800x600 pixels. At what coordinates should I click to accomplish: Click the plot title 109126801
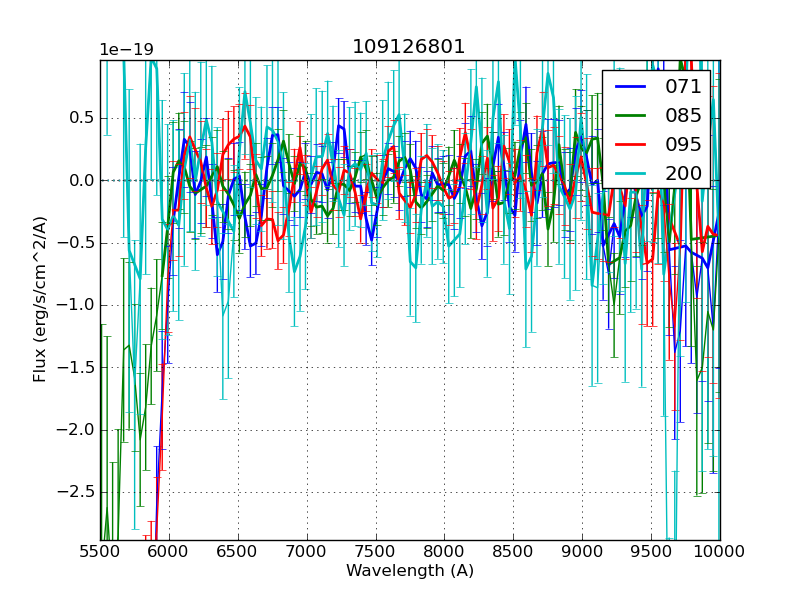[x=409, y=47]
